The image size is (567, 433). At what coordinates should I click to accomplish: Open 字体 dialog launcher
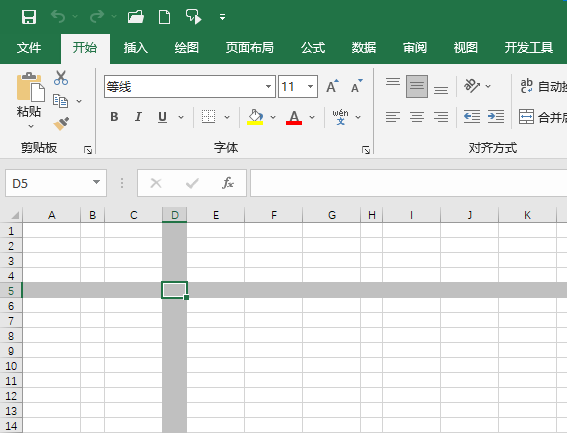366,150
